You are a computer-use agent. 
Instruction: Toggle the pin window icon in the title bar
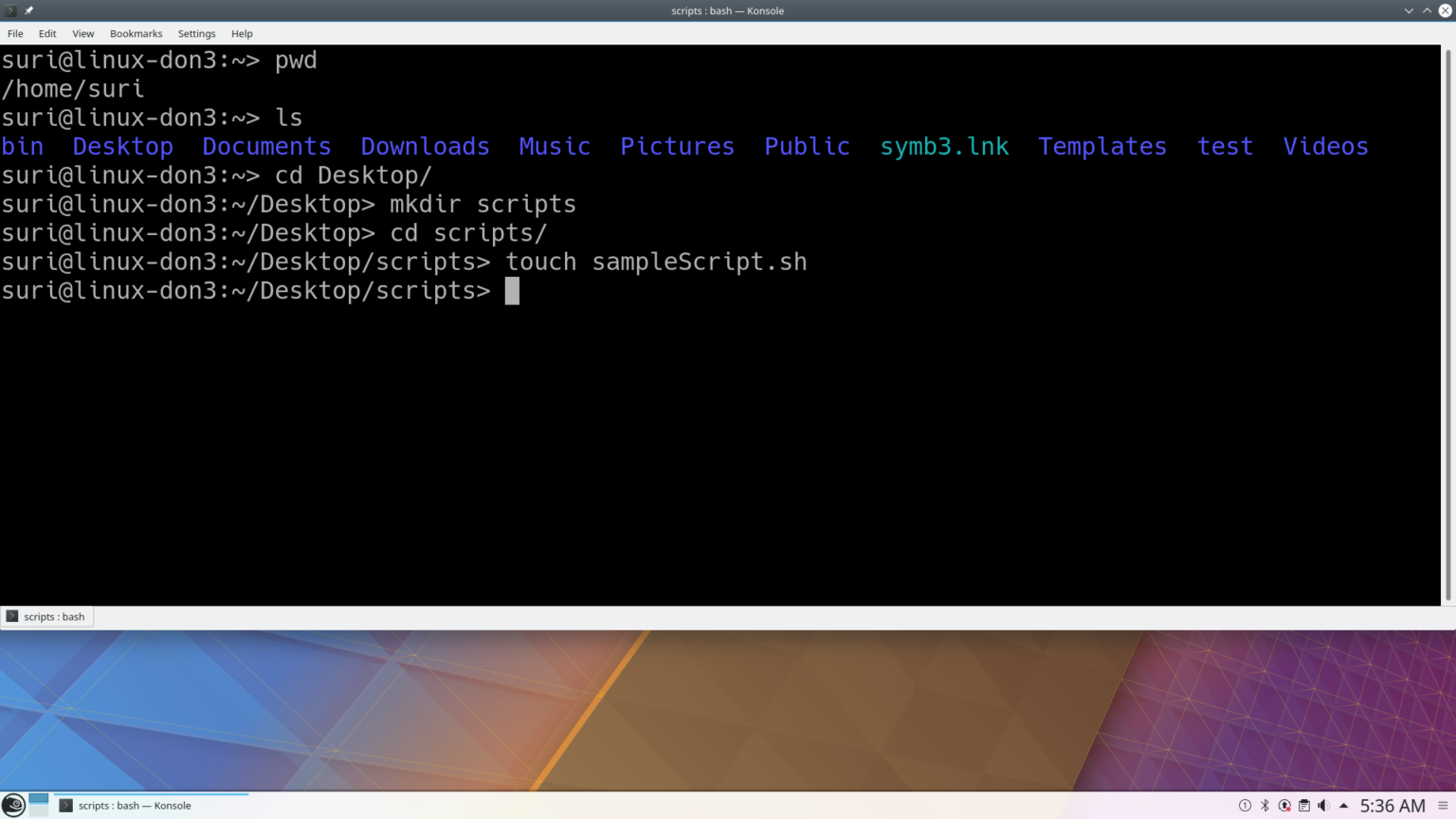[28, 10]
